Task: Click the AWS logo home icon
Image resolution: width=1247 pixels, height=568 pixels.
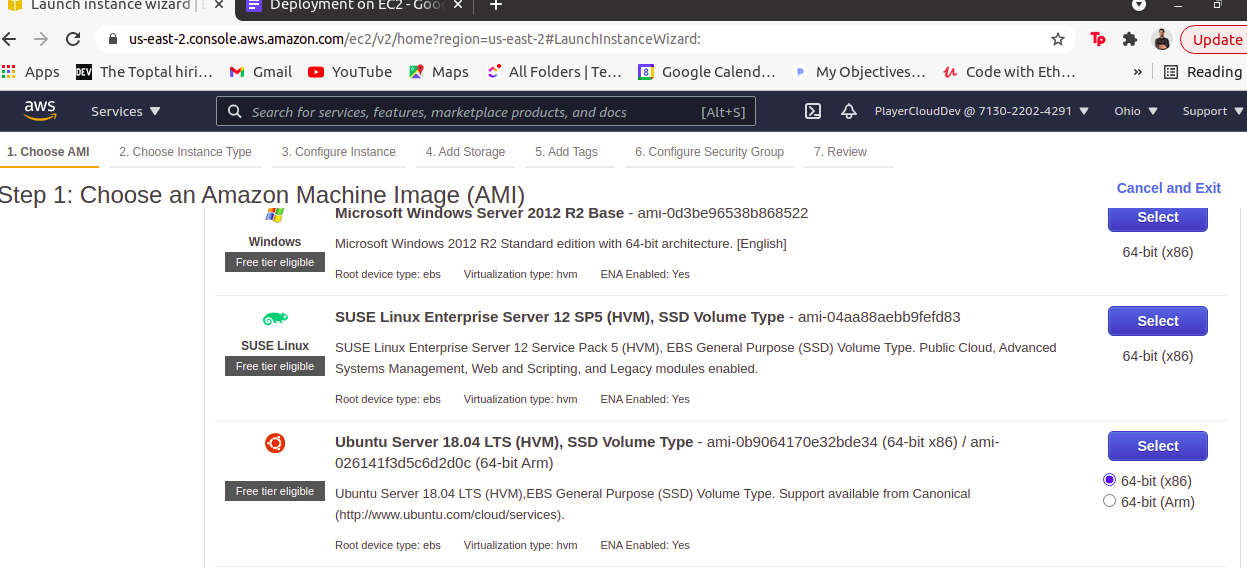Action: point(40,110)
